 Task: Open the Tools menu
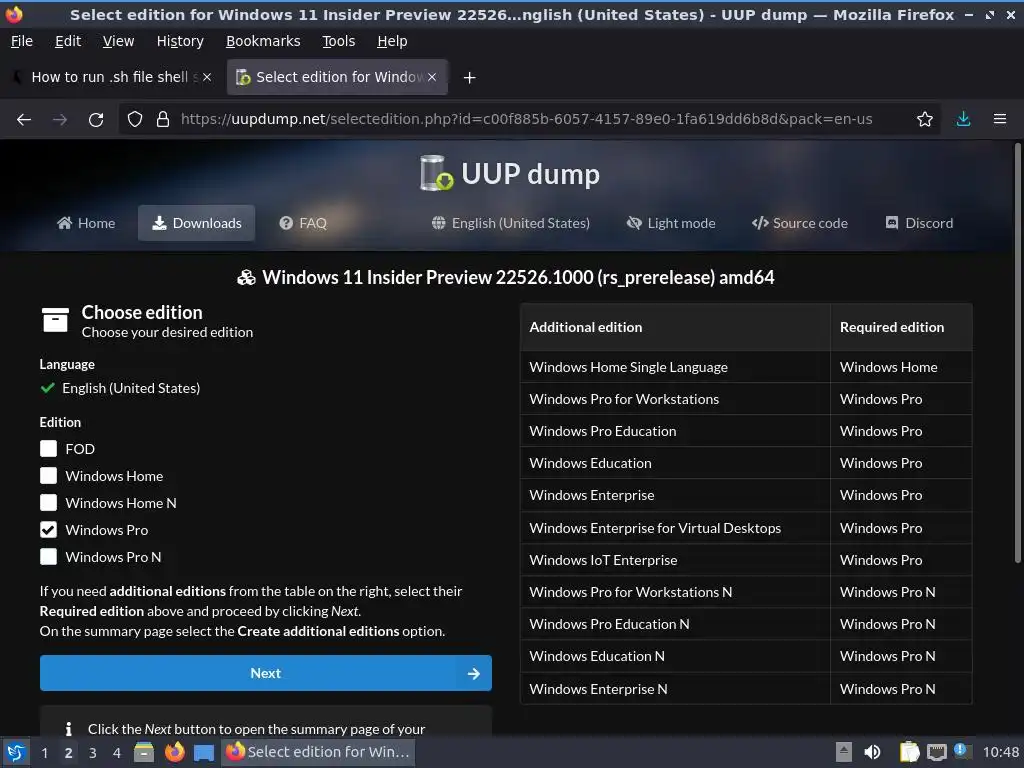coord(338,41)
